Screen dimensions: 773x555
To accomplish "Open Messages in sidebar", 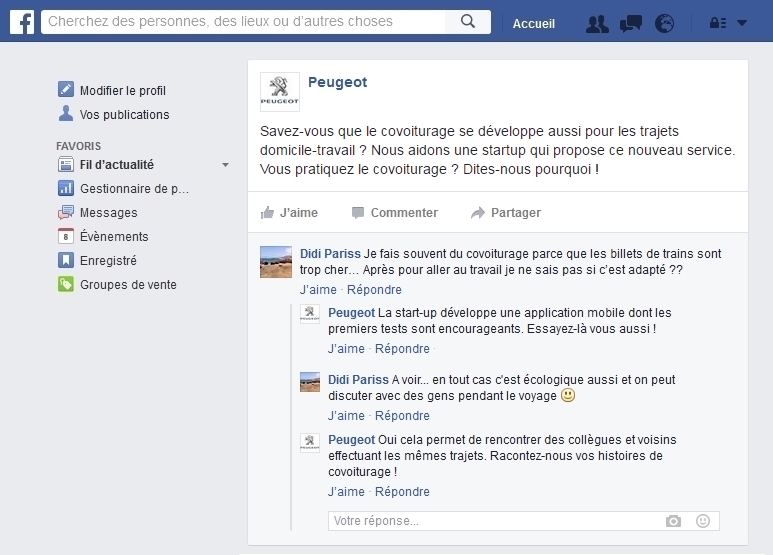I will [108, 212].
